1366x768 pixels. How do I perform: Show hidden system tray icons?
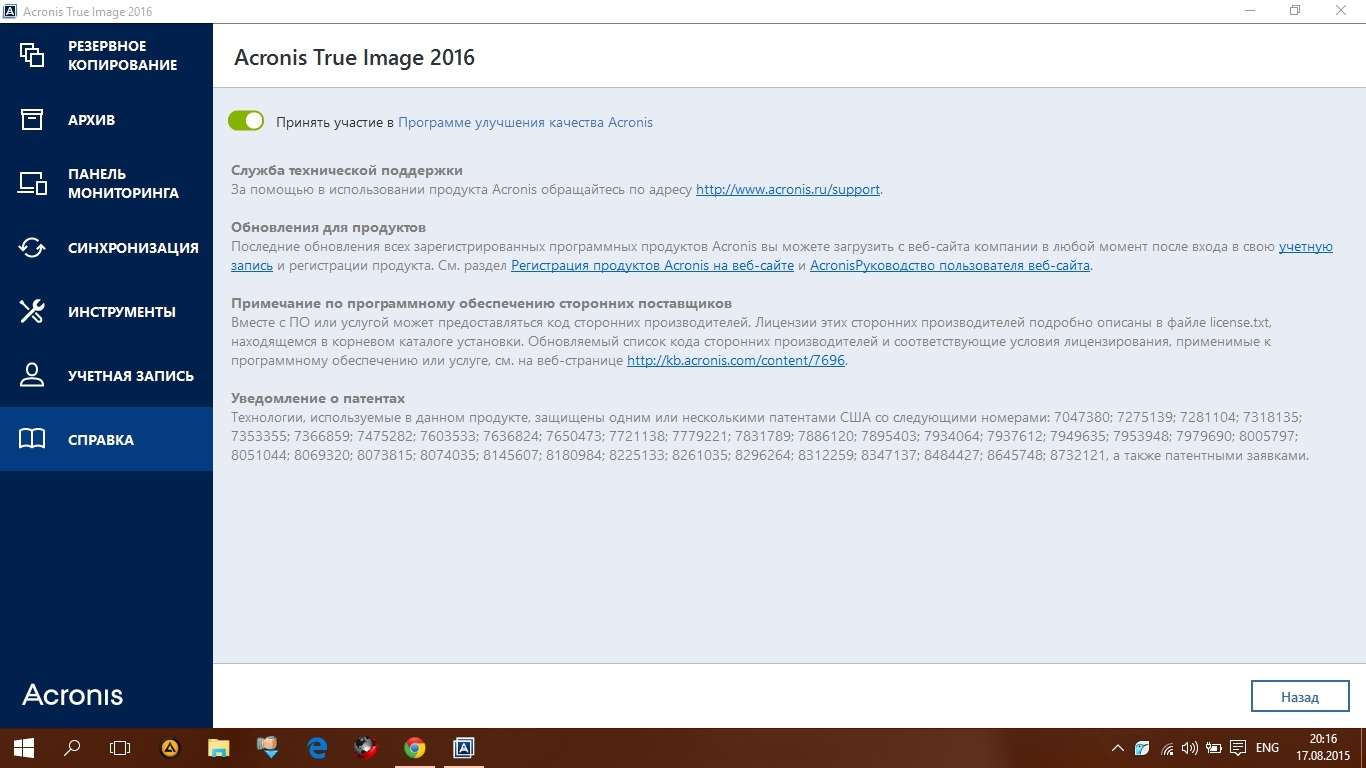click(1117, 748)
